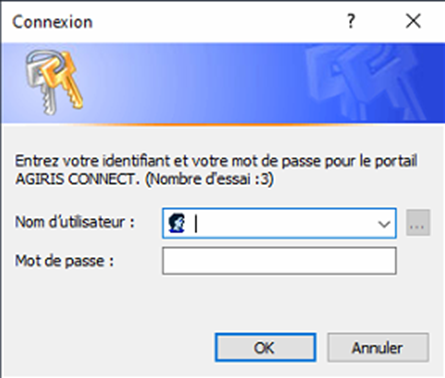Click the user avatar icon in username field
This screenshot has height=378, width=445.
point(176,223)
